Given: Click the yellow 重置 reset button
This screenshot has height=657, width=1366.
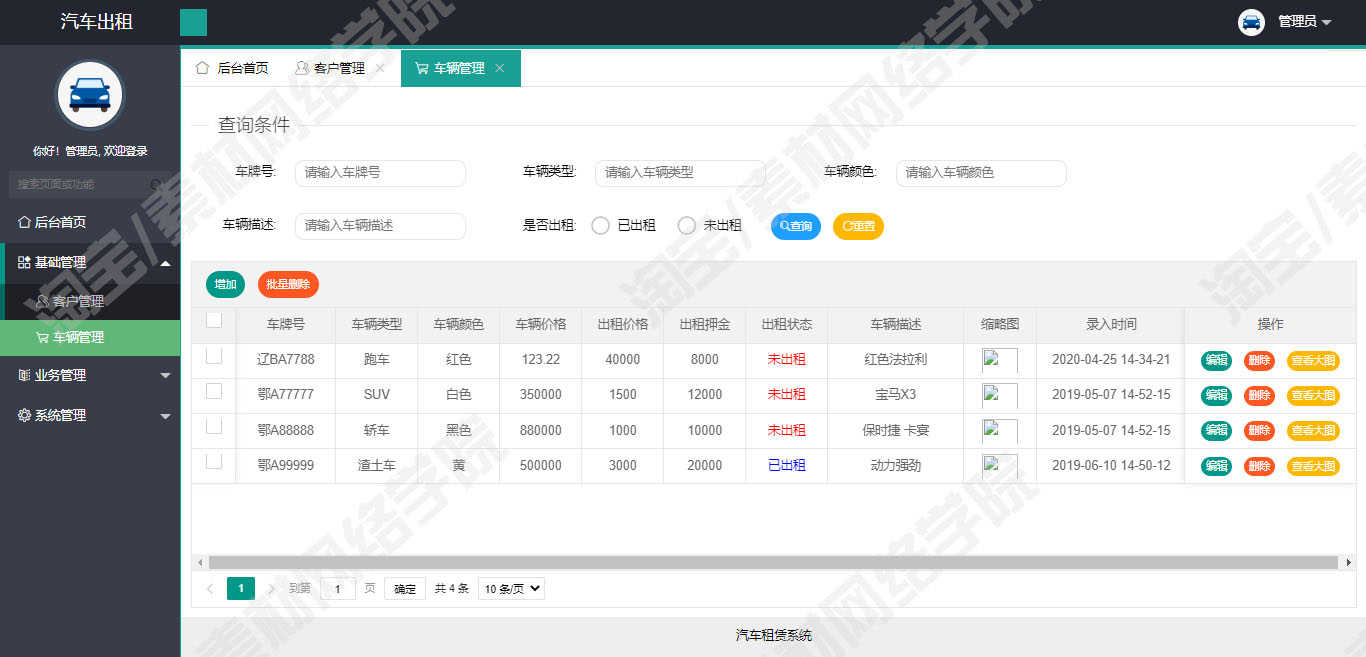Looking at the screenshot, I should click(858, 226).
